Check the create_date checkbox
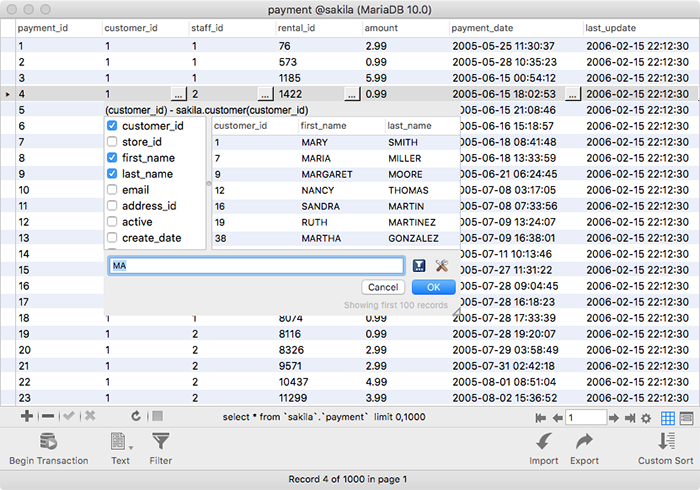Screen dimensions: 700x490 tap(112, 237)
